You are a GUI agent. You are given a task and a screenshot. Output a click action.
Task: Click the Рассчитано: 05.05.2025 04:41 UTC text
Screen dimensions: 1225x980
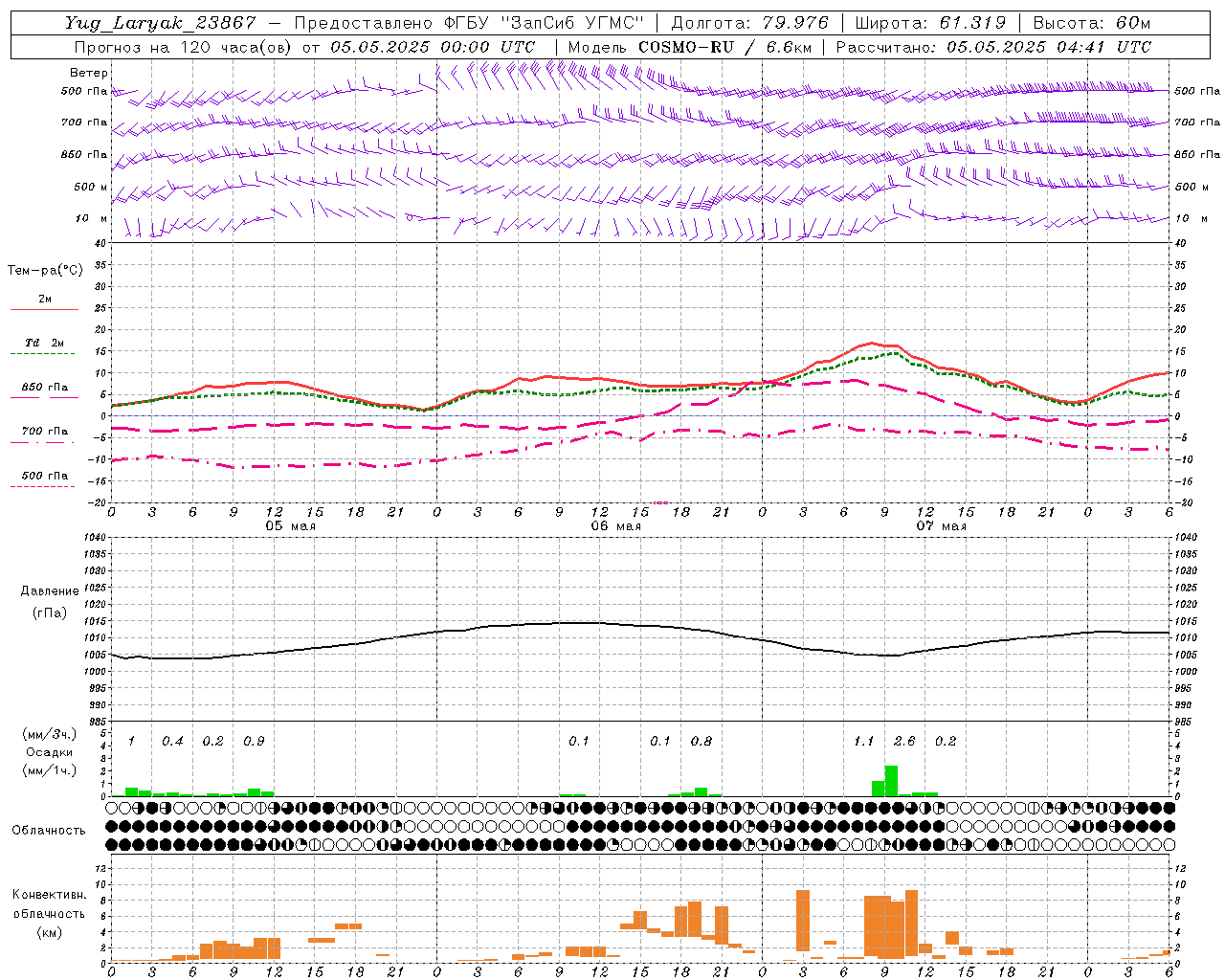point(993,47)
